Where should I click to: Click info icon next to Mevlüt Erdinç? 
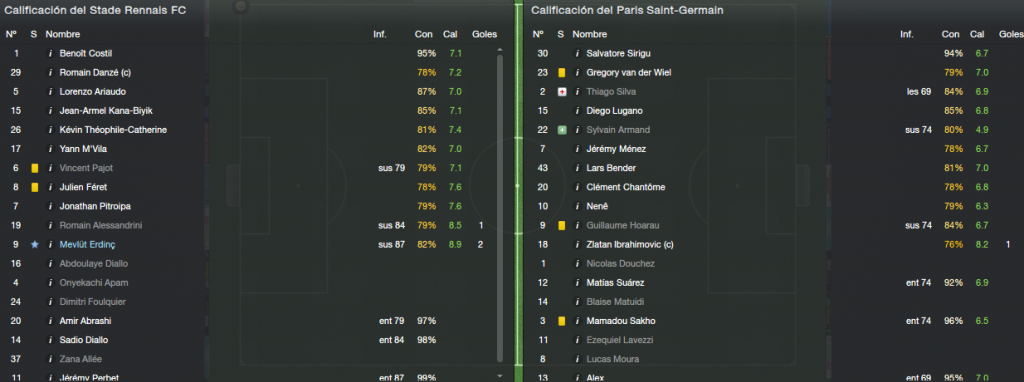coord(50,244)
